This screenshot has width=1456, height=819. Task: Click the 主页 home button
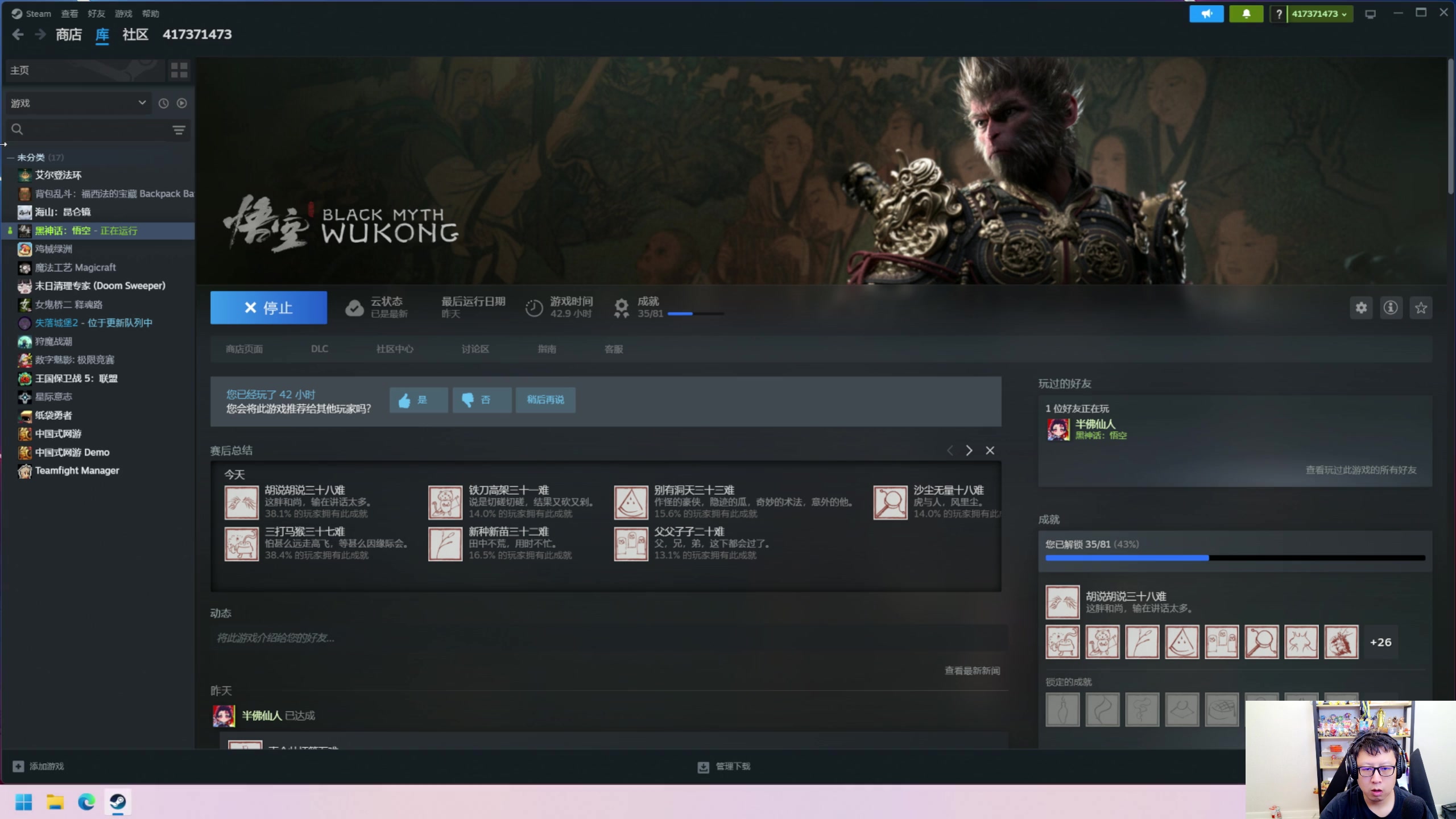[85, 70]
